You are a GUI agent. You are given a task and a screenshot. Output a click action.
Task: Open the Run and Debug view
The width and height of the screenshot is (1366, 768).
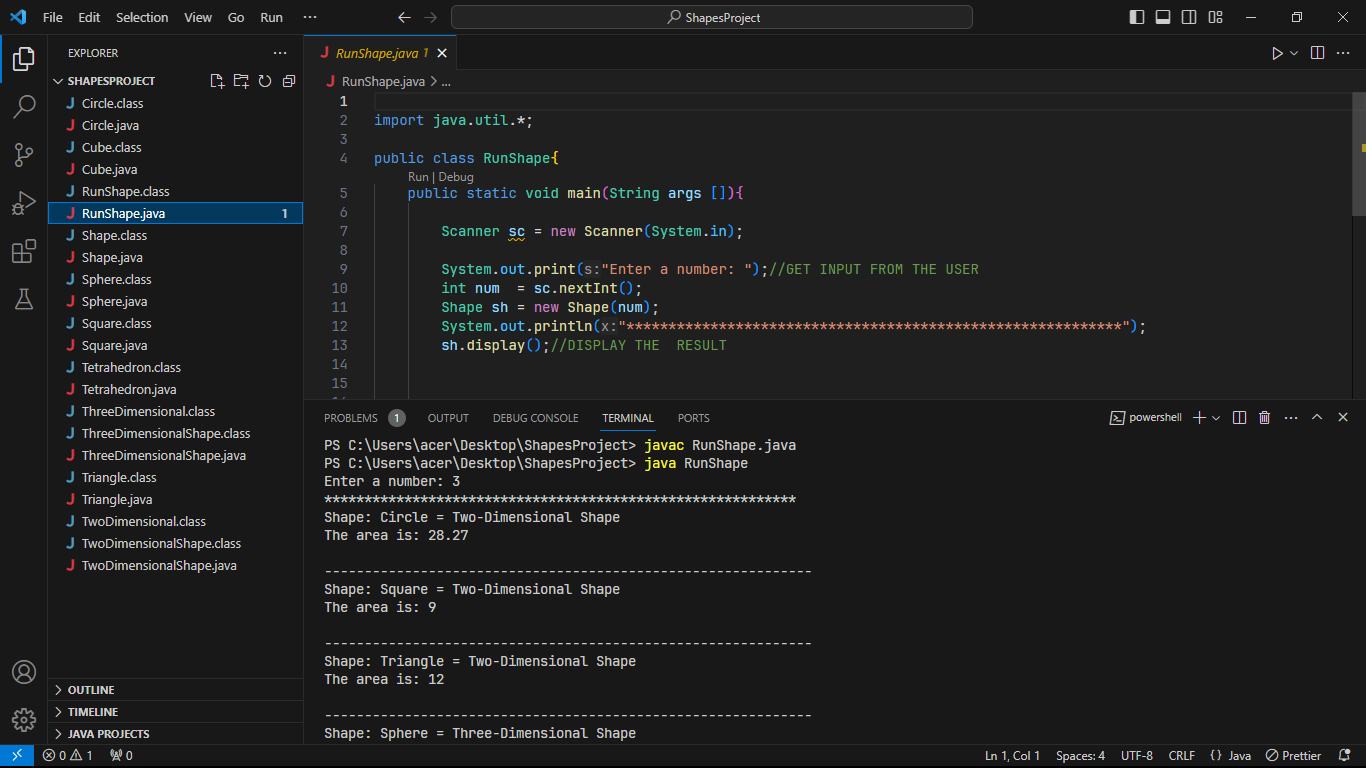[x=24, y=203]
